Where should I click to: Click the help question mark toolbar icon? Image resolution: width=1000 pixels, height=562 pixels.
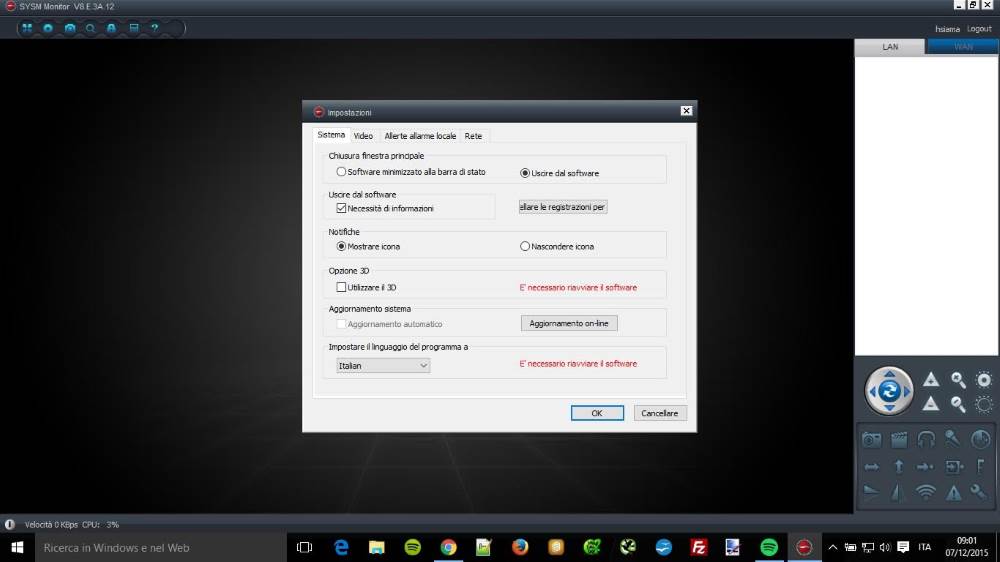pyautogui.click(x=155, y=28)
